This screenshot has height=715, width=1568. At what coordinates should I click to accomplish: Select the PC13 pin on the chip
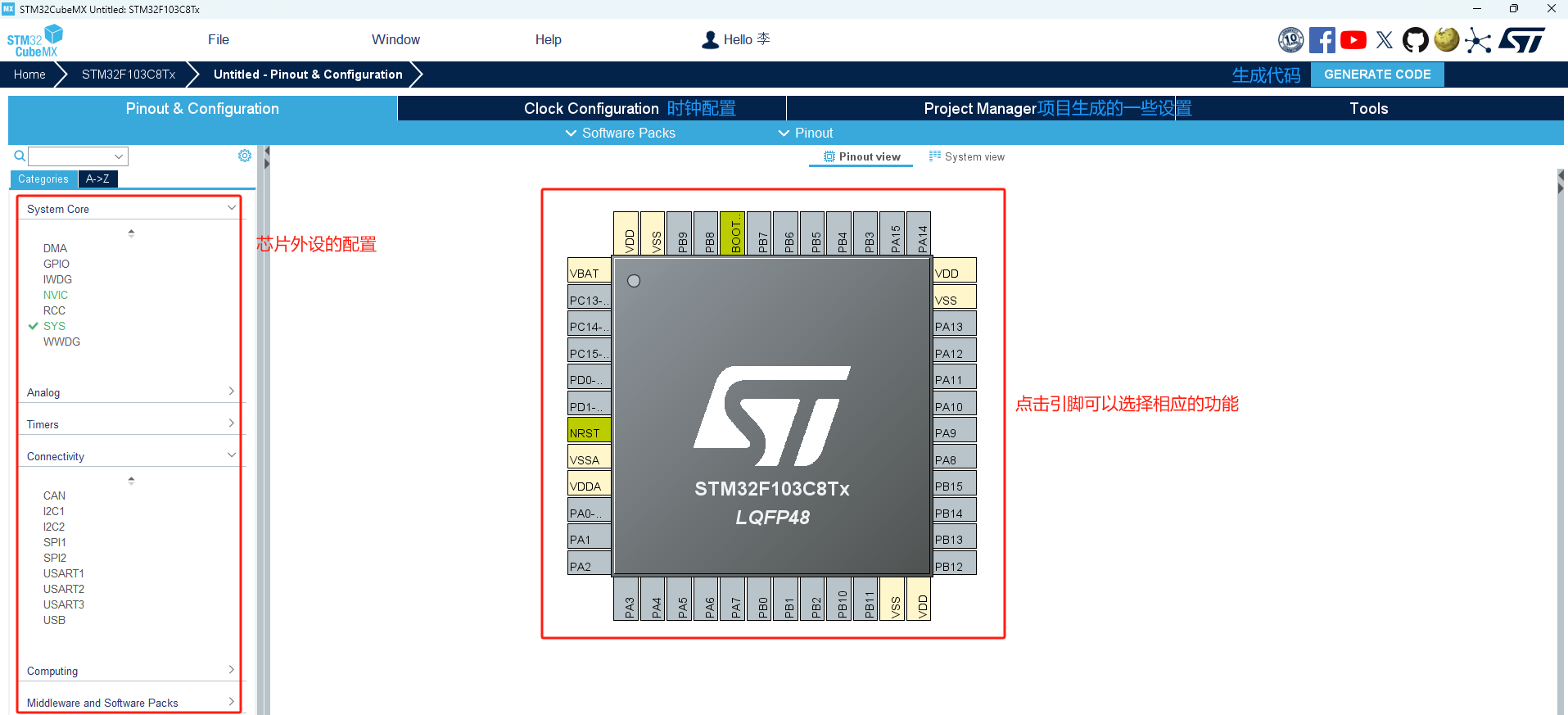pyautogui.click(x=589, y=297)
